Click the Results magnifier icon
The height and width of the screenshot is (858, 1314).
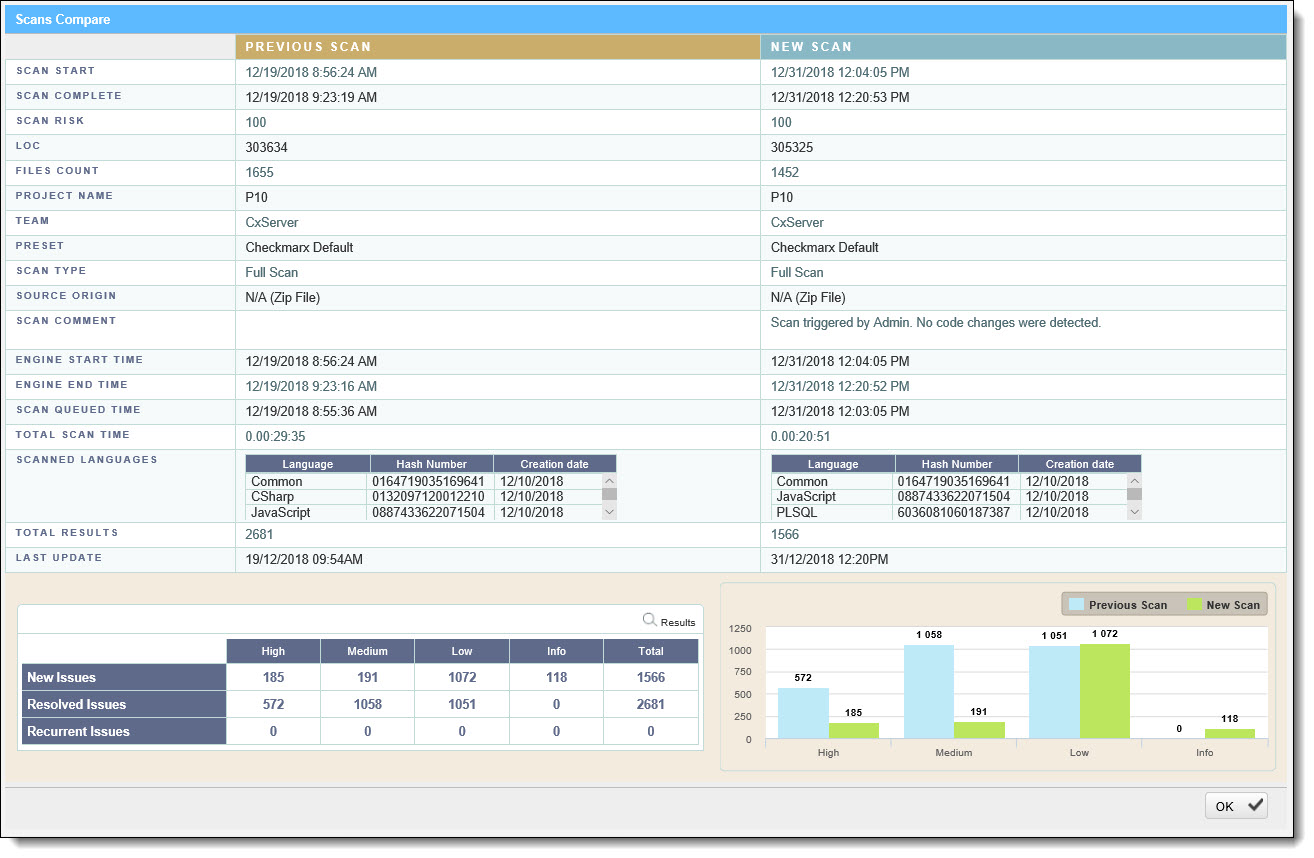650,620
